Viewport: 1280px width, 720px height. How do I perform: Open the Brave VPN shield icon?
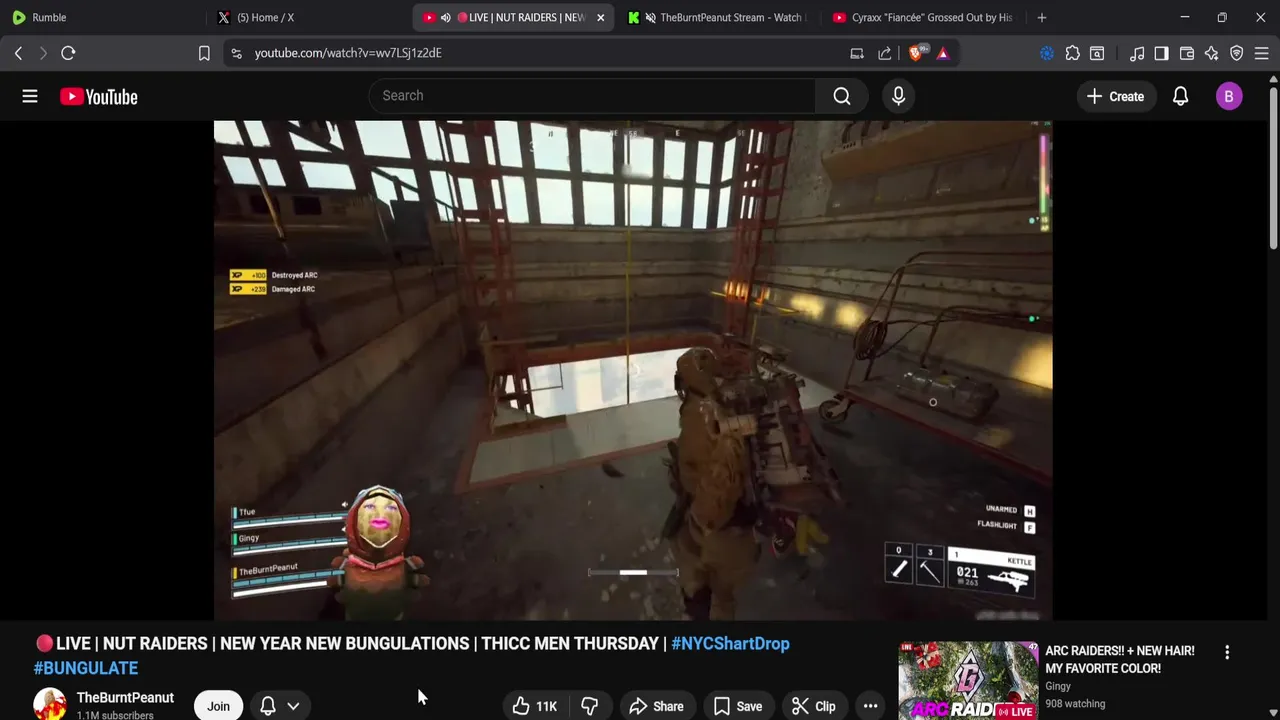[1237, 53]
